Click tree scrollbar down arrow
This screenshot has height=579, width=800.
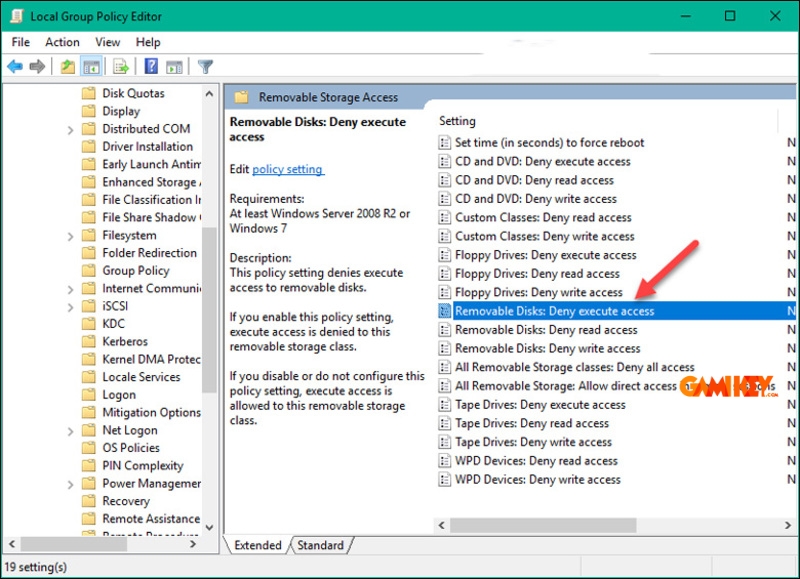click(209, 527)
